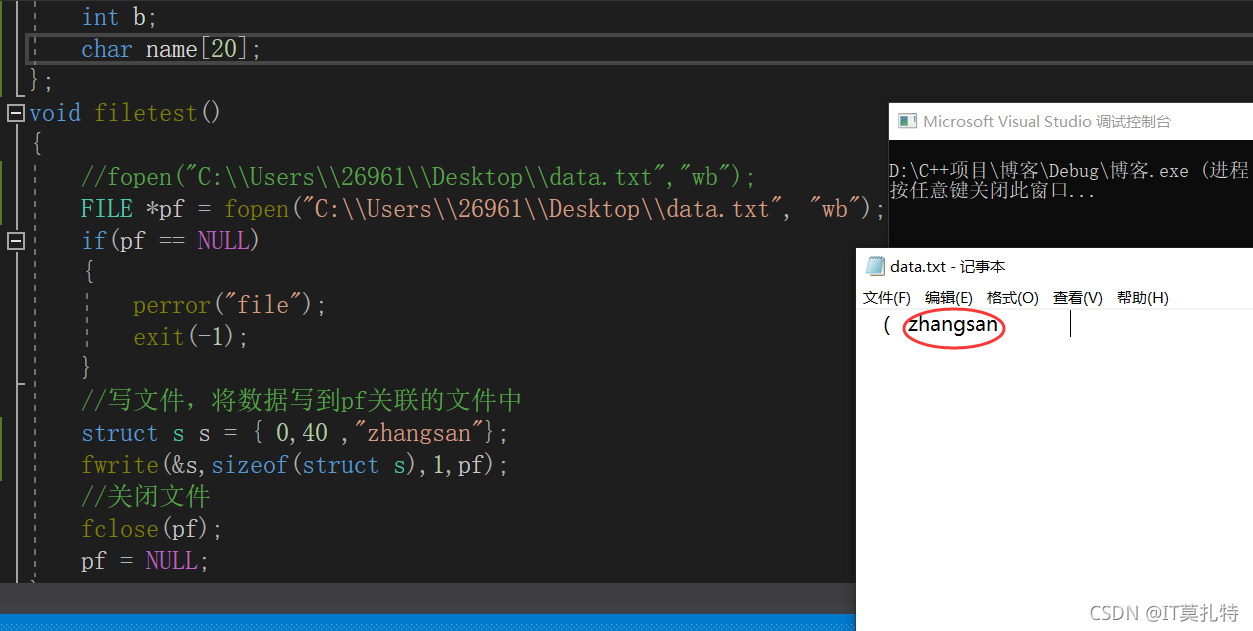Click the perror("file"); line
The width and height of the screenshot is (1253, 631).
(x=230, y=305)
